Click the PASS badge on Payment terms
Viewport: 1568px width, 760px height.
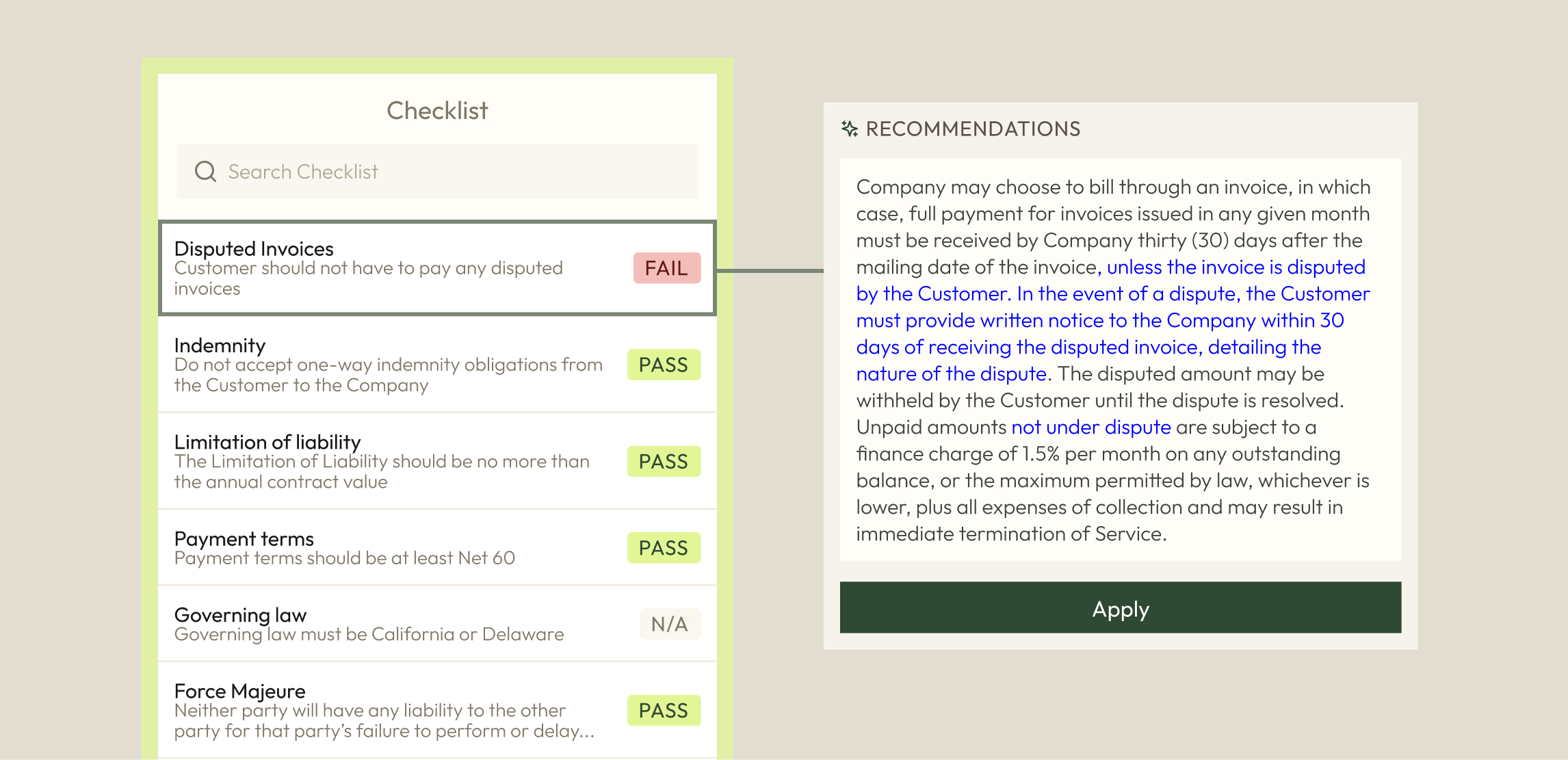pyautogui.click(x=664, y=547)
